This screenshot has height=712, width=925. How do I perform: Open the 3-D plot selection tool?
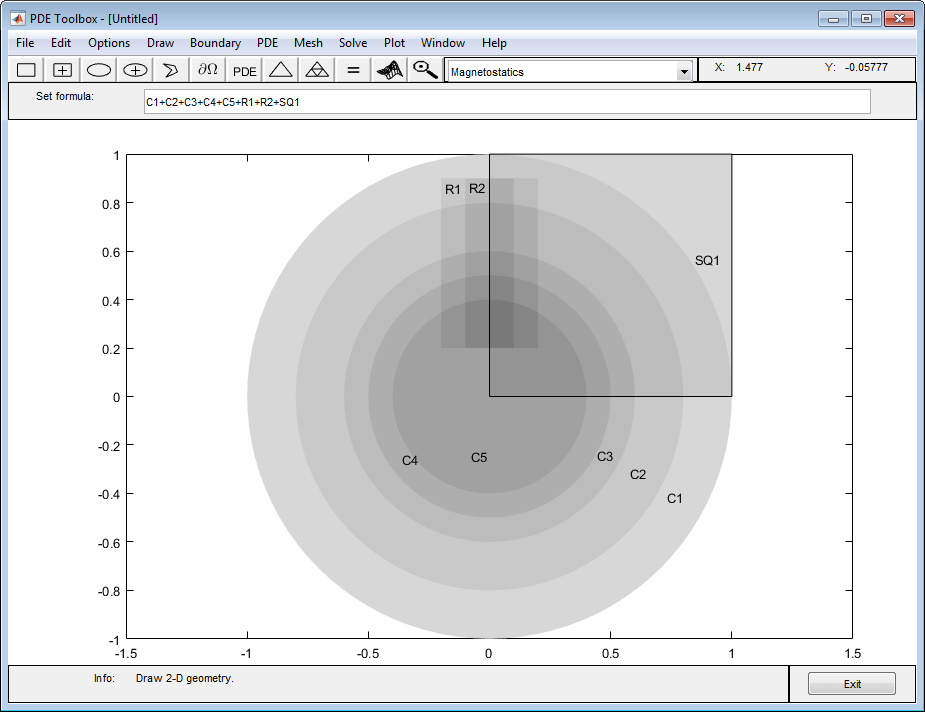[389, 70]
